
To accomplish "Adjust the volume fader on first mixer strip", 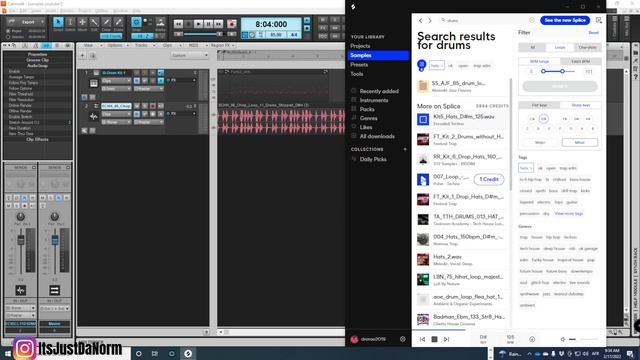I will [x=20, y=240].
